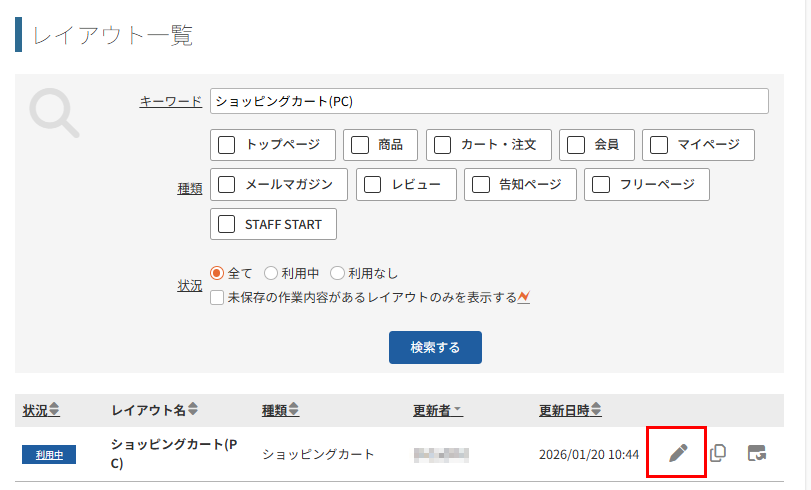This screenshot has height=490, width=811.
Task: Sort table by 更新日時 column
Action: click(x=570, y=410)
